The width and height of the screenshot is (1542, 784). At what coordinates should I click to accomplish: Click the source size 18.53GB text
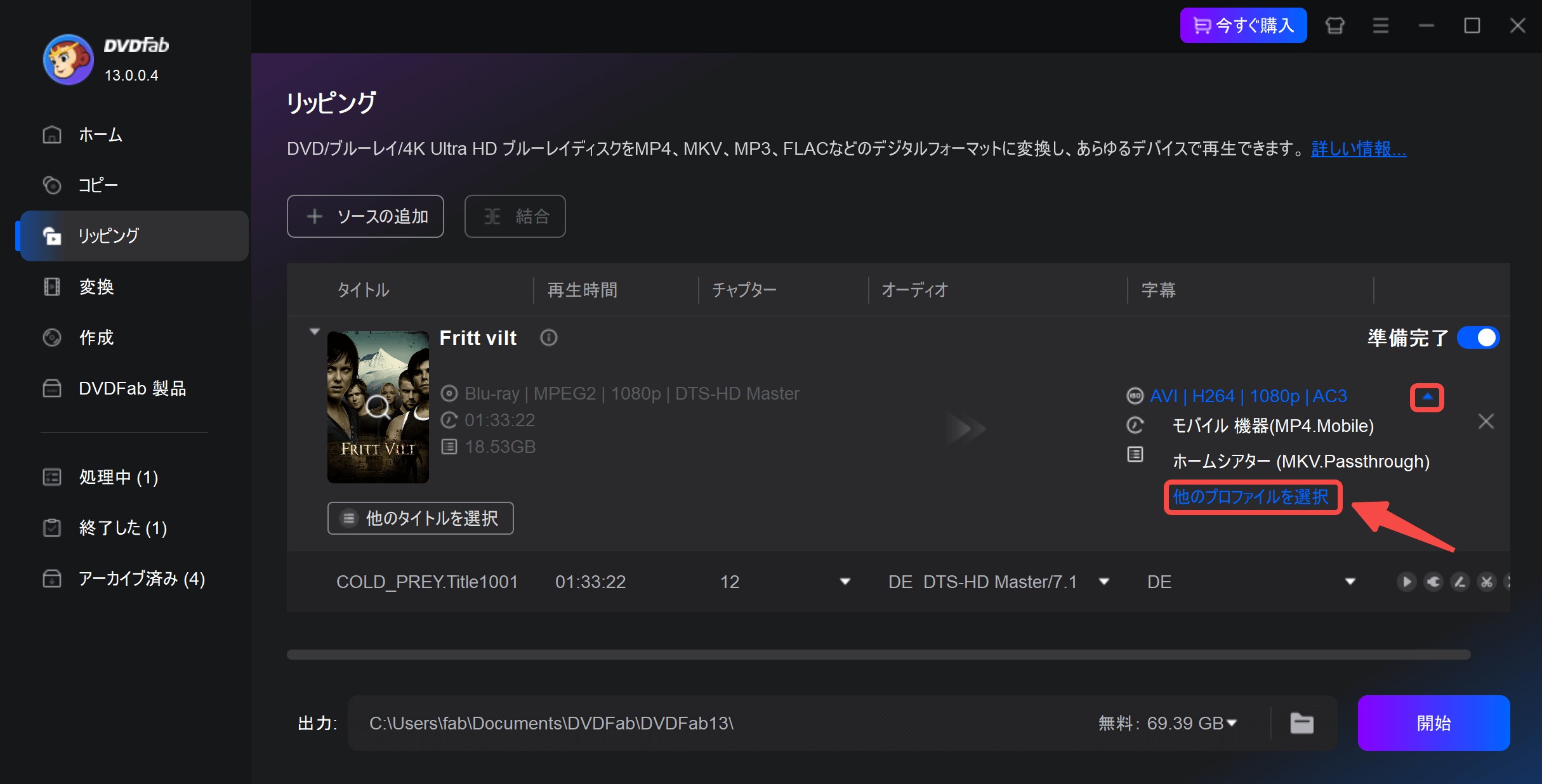pyautogui.click(x=500, y=447)
